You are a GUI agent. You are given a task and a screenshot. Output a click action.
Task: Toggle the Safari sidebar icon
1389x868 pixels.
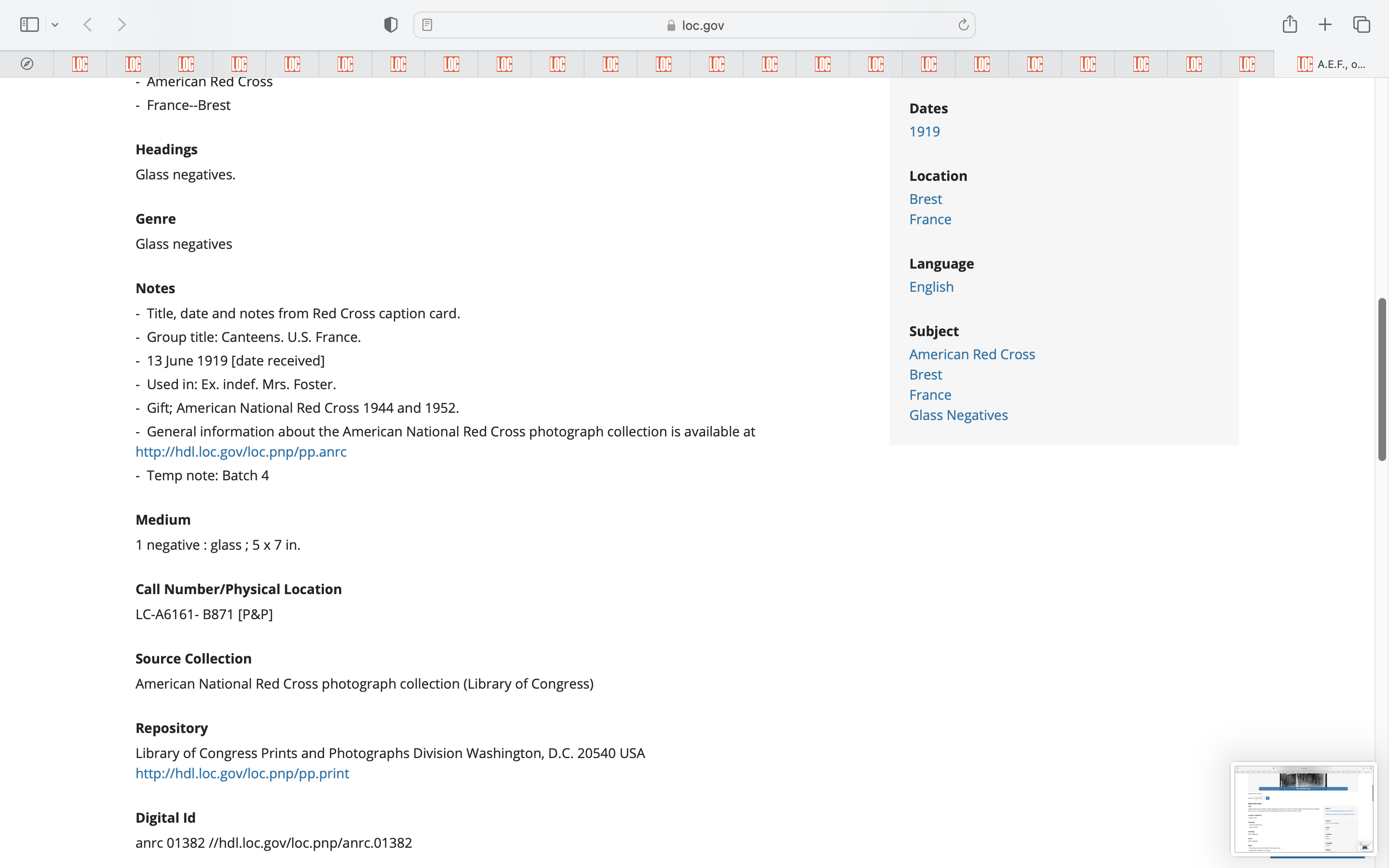pos(29,25)
